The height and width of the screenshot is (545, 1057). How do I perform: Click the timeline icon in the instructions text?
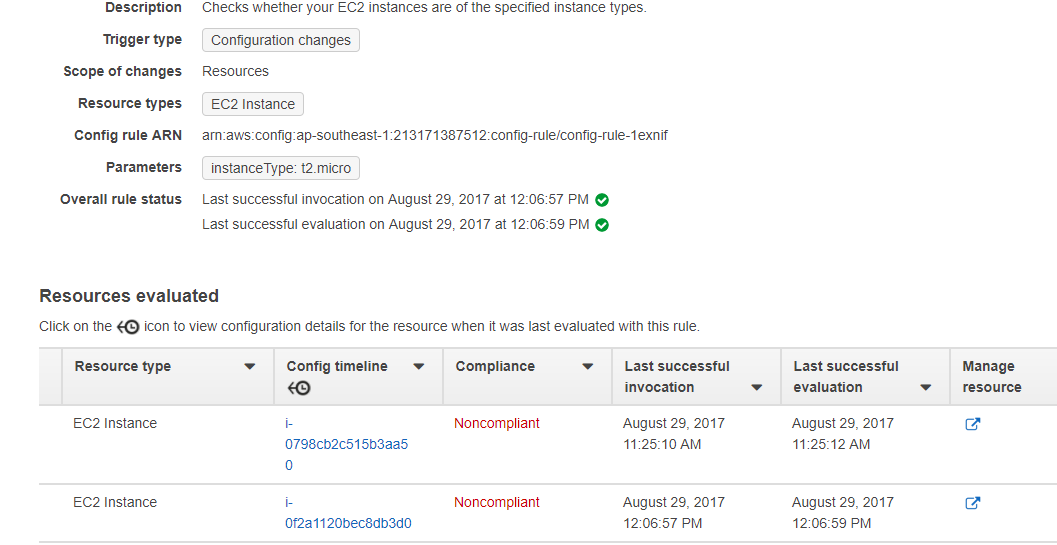coord(128,327)
